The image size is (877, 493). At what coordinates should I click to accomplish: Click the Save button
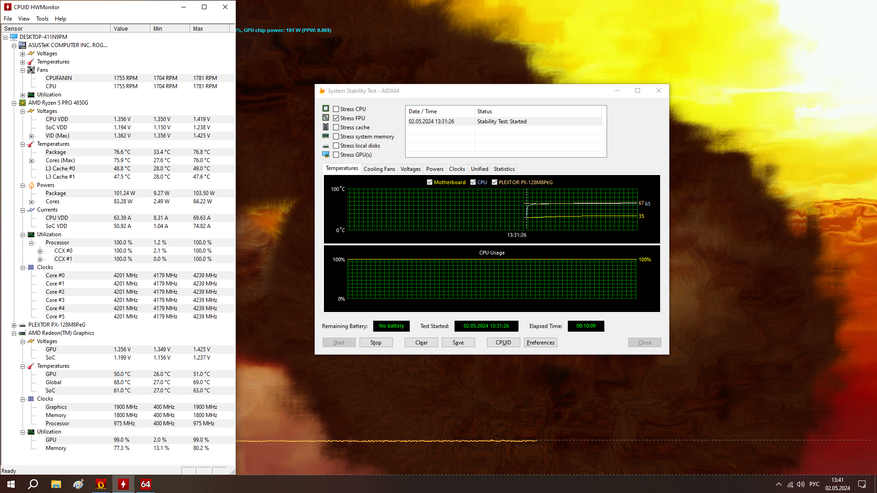458,342
